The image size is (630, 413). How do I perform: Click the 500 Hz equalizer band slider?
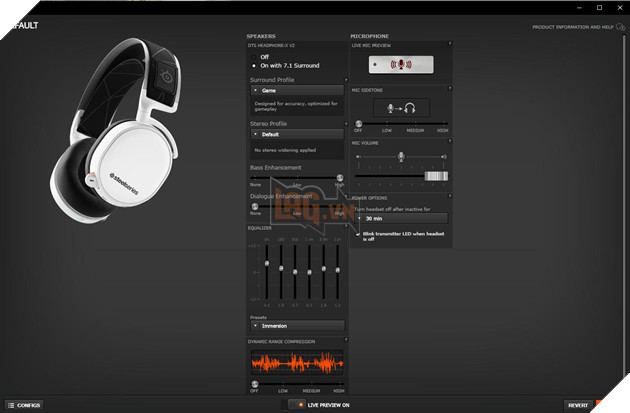[295, 272]
